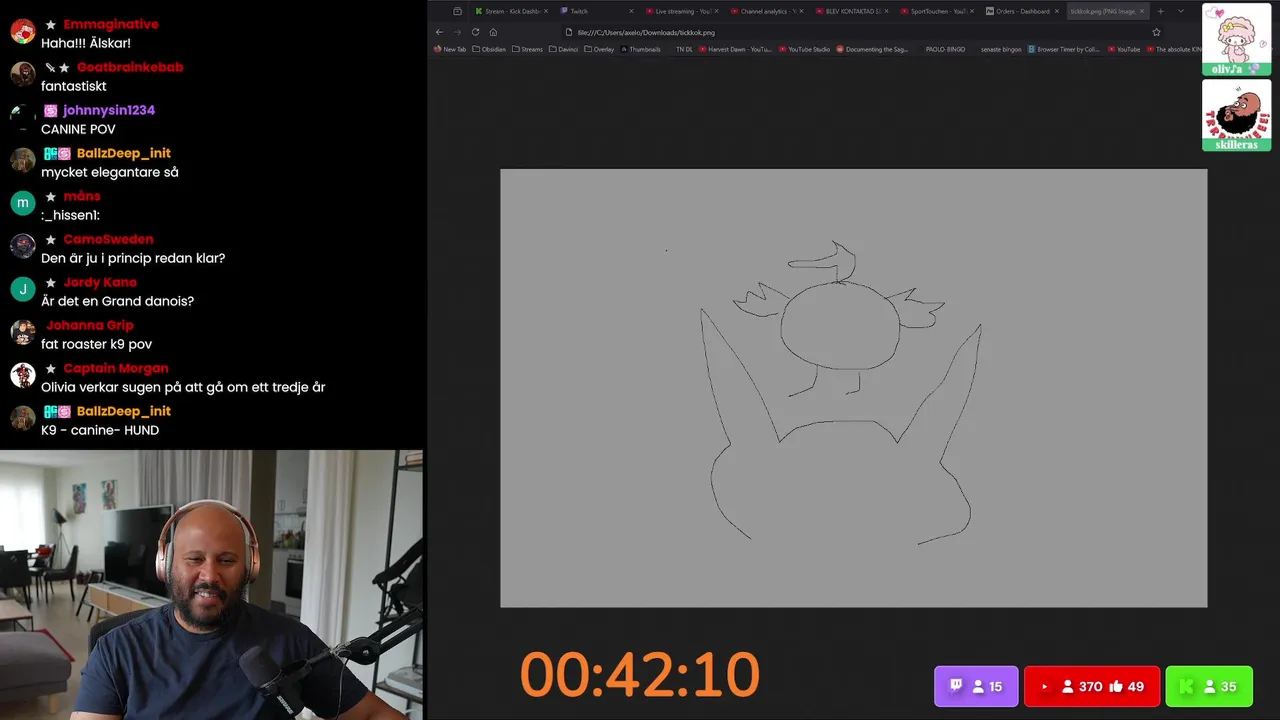
Task: Switch to the Live streaming YouTube tab
Action: click(x=681, y=11)
